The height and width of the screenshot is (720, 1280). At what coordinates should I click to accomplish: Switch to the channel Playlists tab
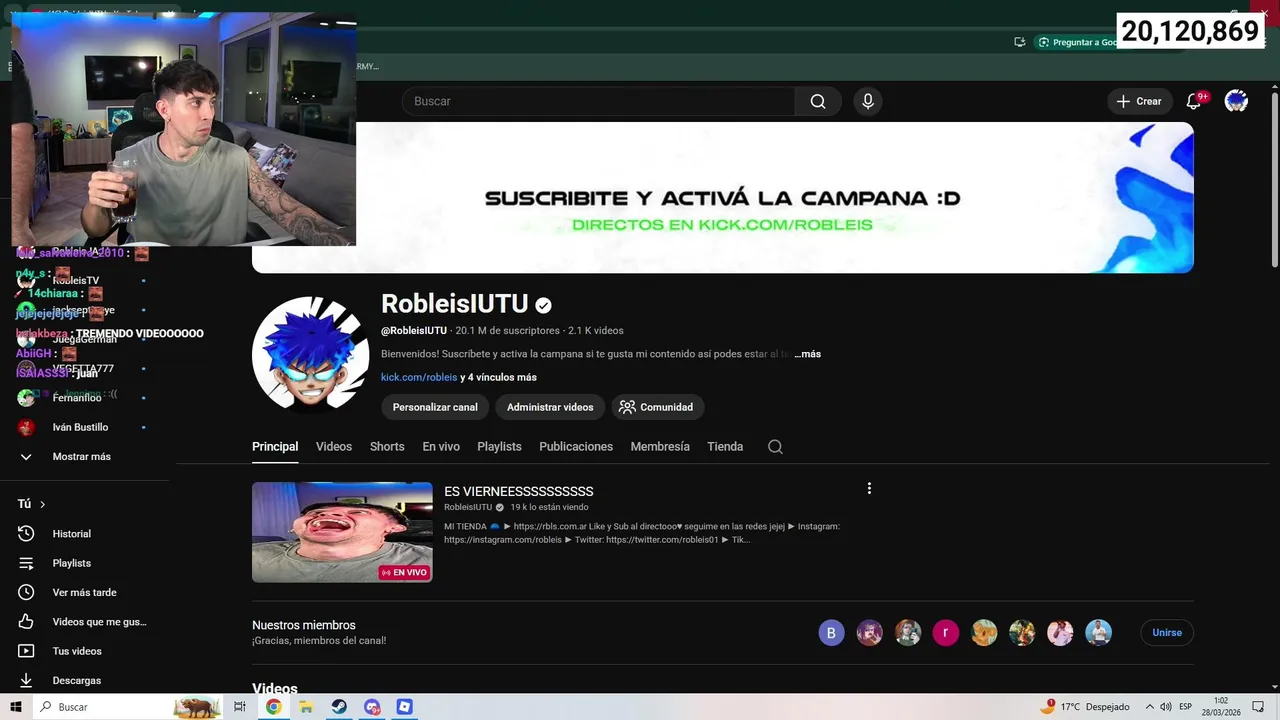[499, 447]
